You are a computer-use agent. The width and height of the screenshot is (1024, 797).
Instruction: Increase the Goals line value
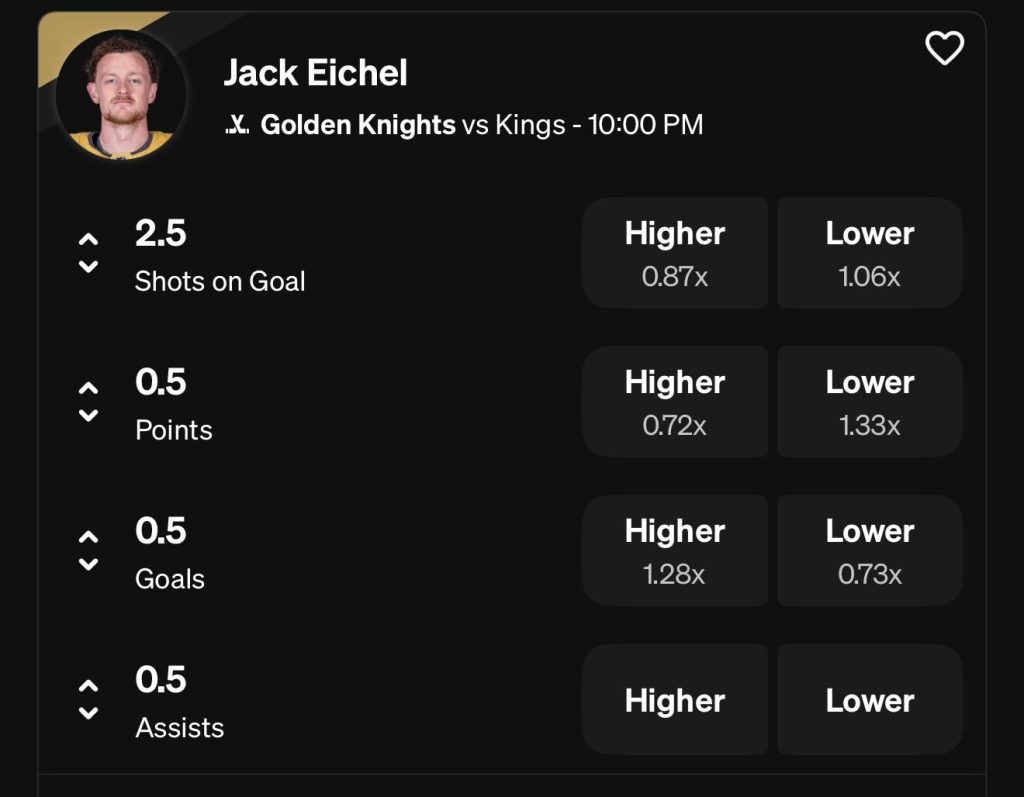(x=89, y=537)
